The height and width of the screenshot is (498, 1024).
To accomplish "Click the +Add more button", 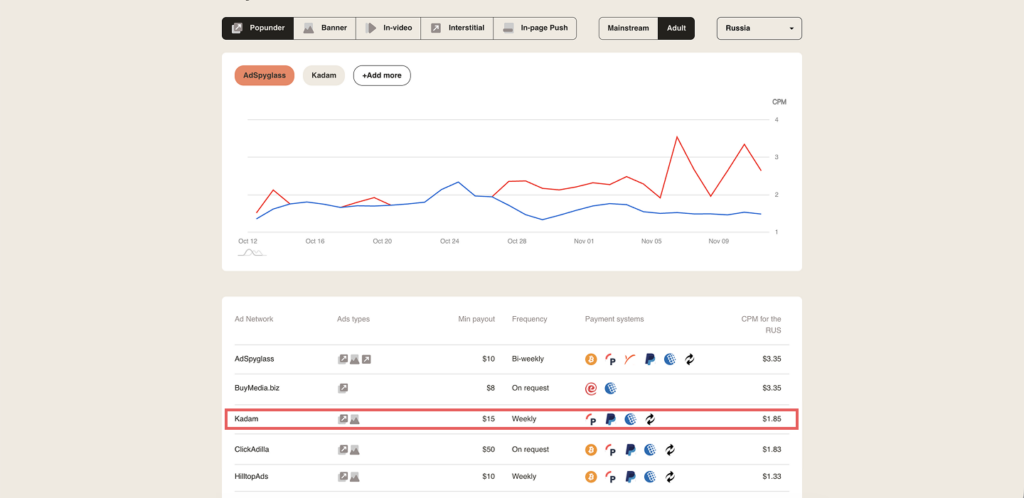I will coord(381,75).
